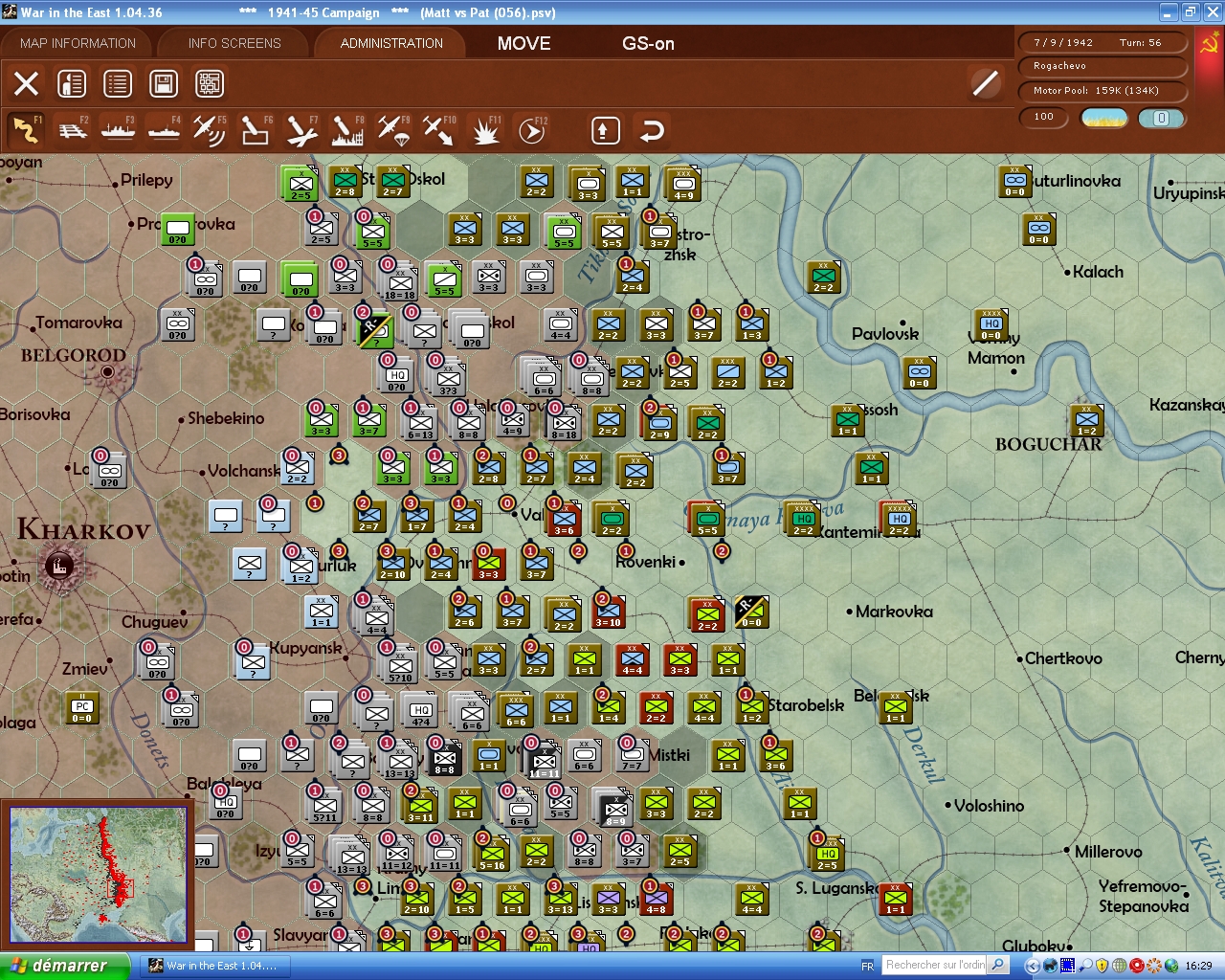Click the Prilepy town label
Screen dimensions: 1225x980
(x=146, y=180)
